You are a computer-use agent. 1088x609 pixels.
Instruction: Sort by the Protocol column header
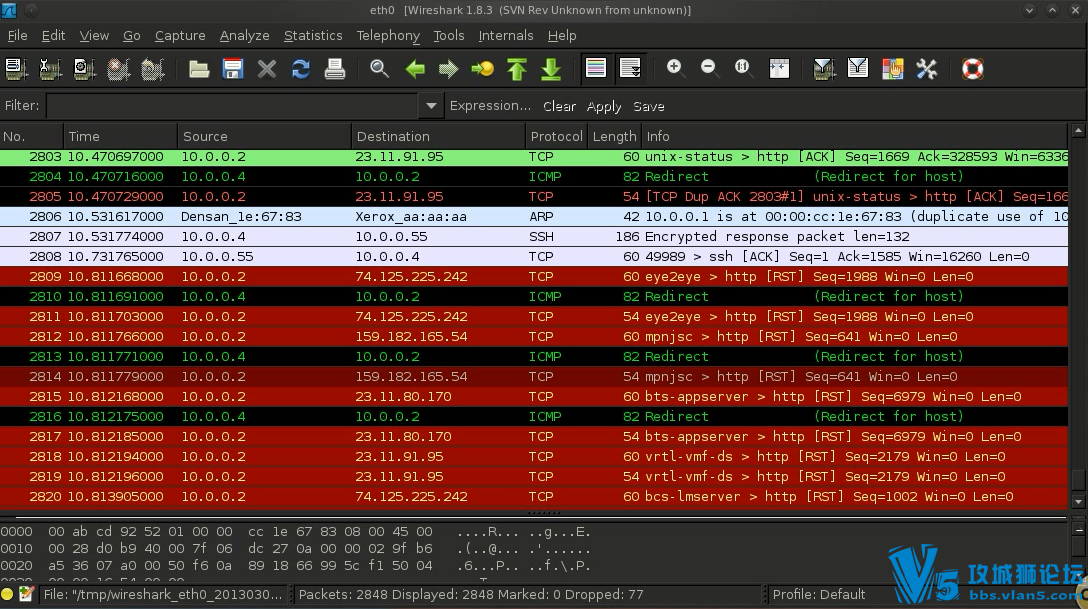pos(556,137)
